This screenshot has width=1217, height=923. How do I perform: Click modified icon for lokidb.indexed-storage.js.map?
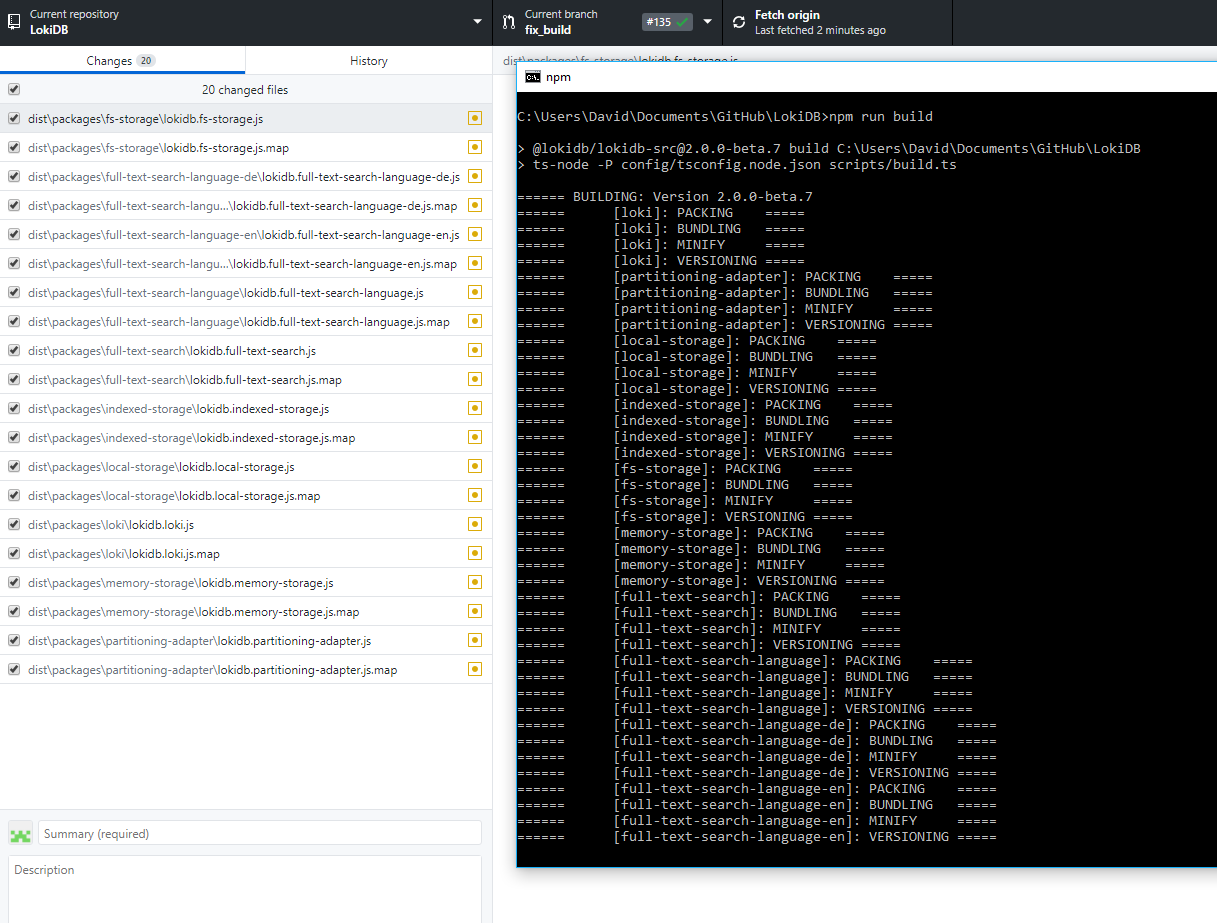pos(474,437)
